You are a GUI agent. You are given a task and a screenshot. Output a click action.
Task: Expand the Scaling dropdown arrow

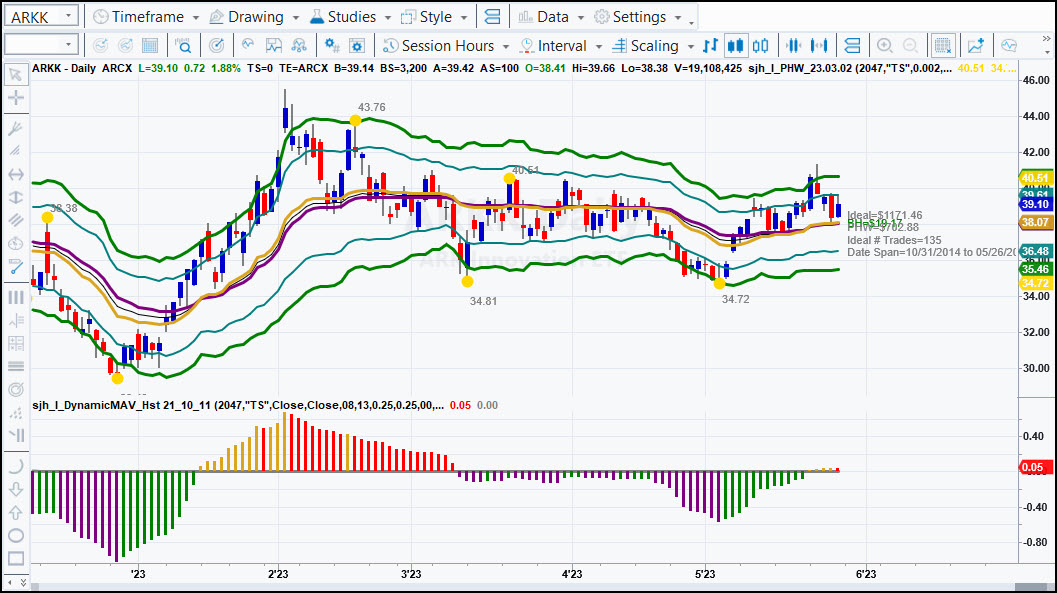click(x=690, y=46)
